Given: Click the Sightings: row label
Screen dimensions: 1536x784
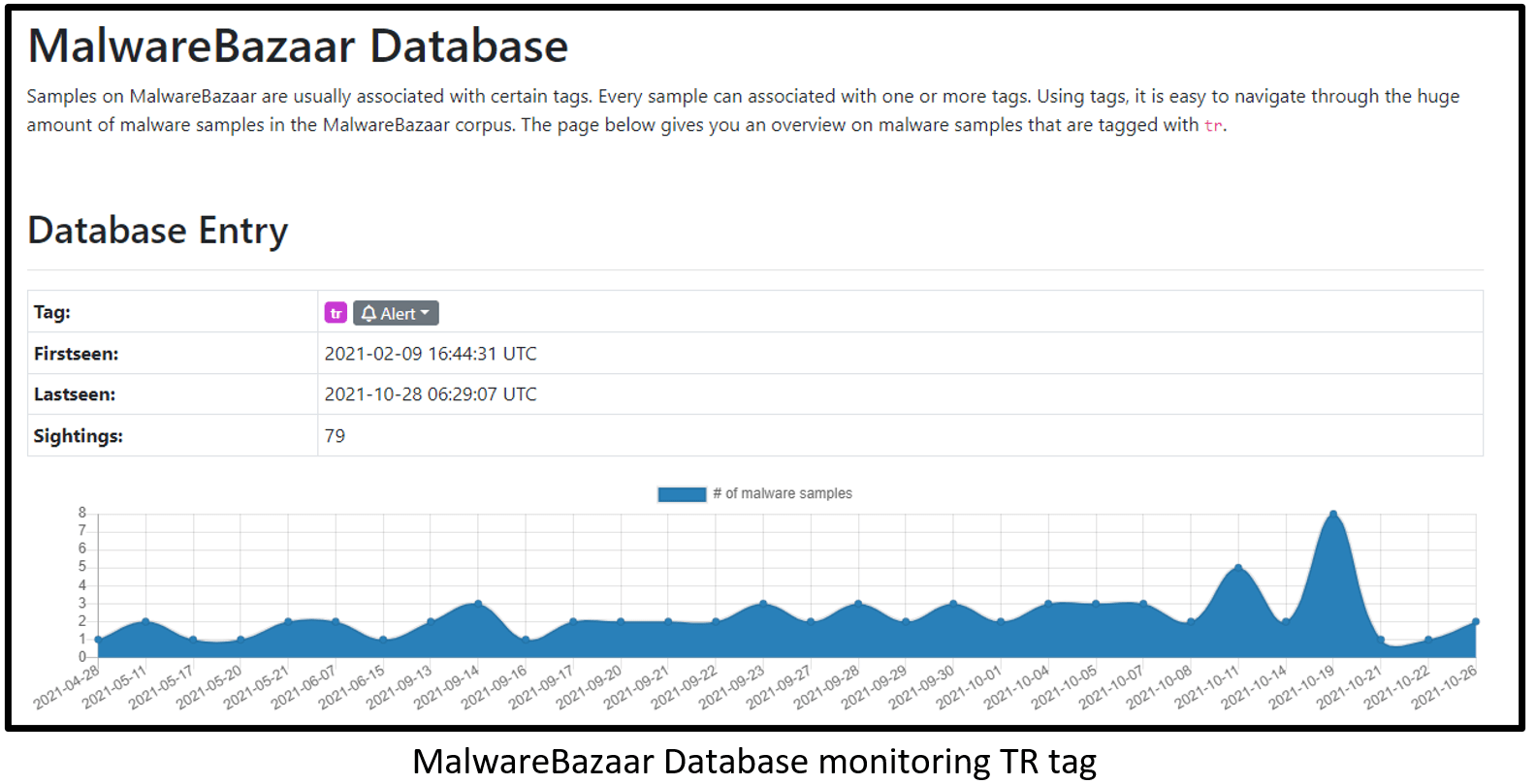Looking at the screenshot, I should pyautogui.click(x=79, y=436).
